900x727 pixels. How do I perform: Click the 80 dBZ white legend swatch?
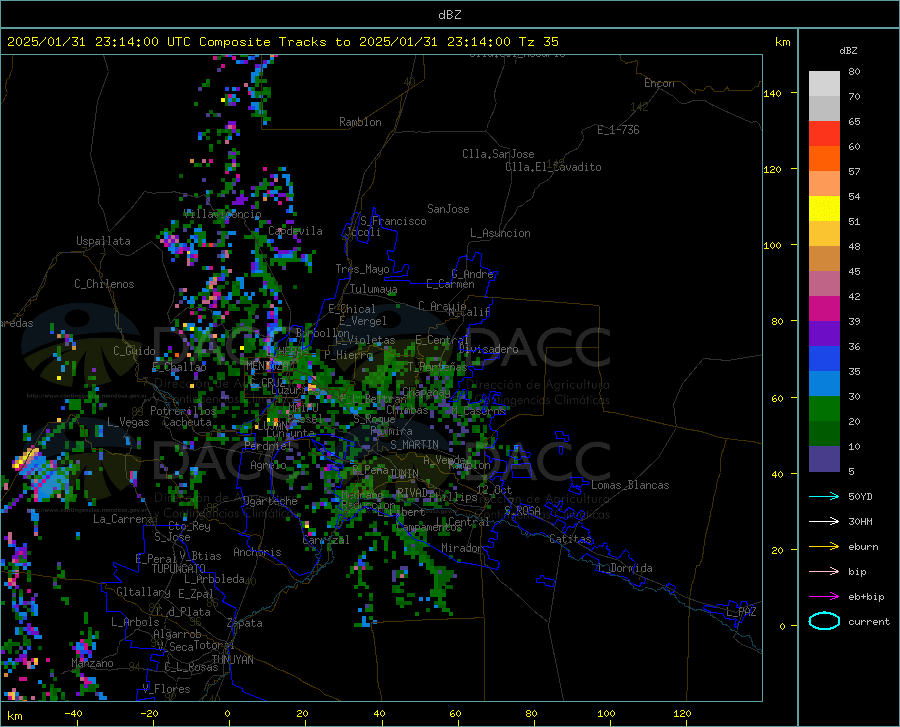824,83
